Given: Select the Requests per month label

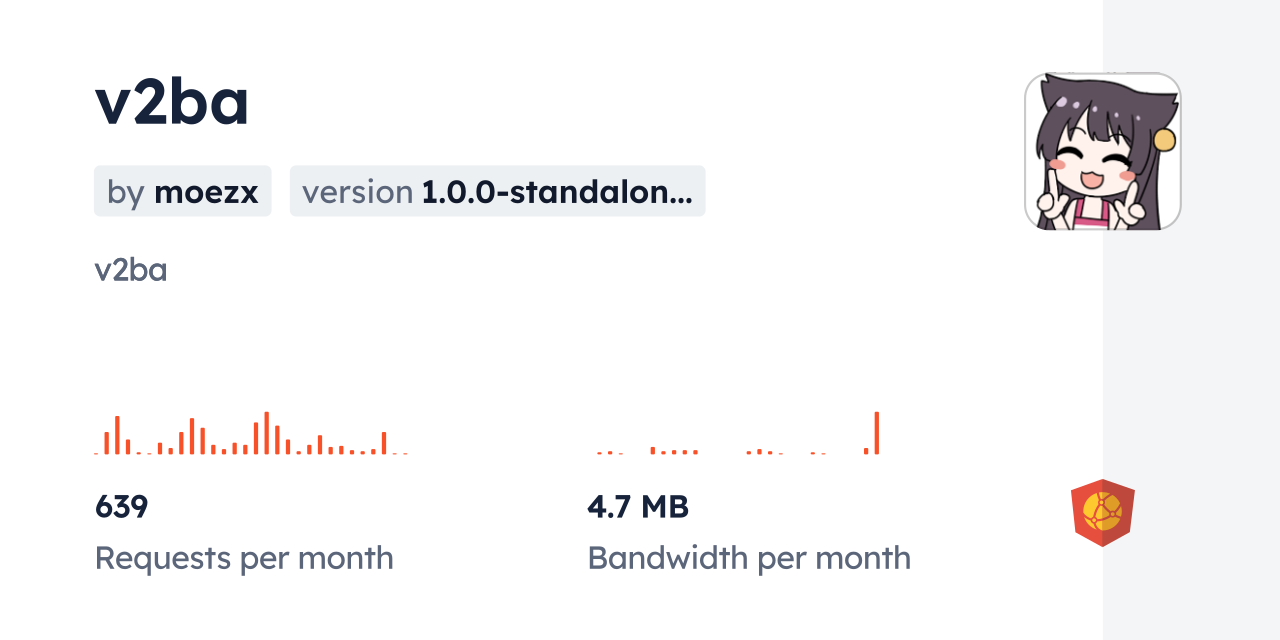Looking at the screenshot, I should [244, 558].
